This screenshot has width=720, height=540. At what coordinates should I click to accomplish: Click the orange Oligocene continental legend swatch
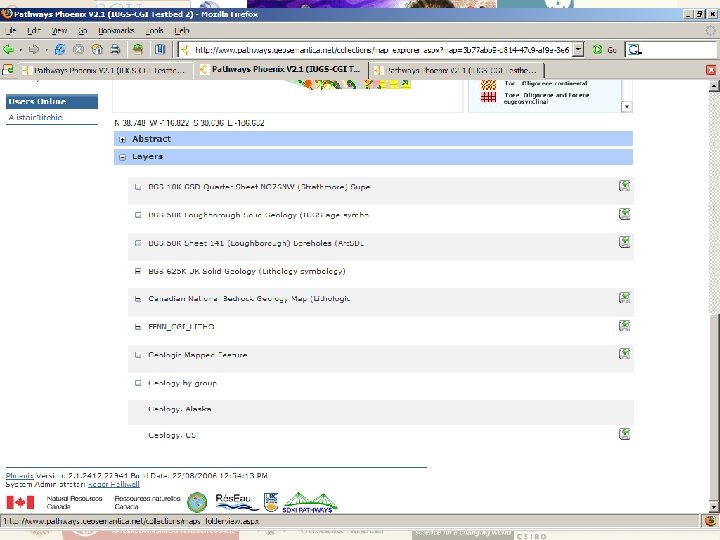click(488, 84)
